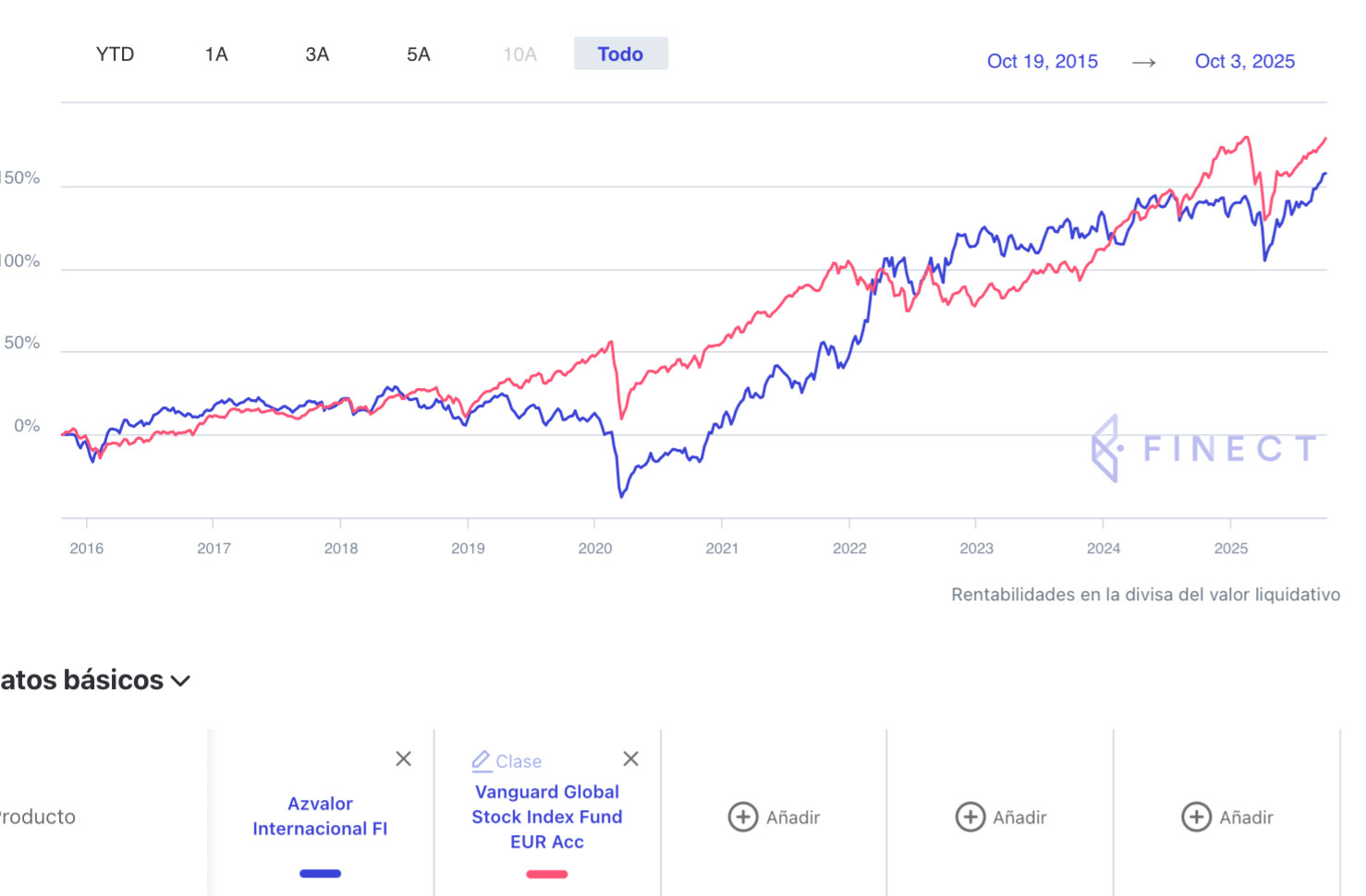The height and width of the screenshot is (896, 1366).
Task: Click the rightmost Añadir plus icon
Action: 1196,817
